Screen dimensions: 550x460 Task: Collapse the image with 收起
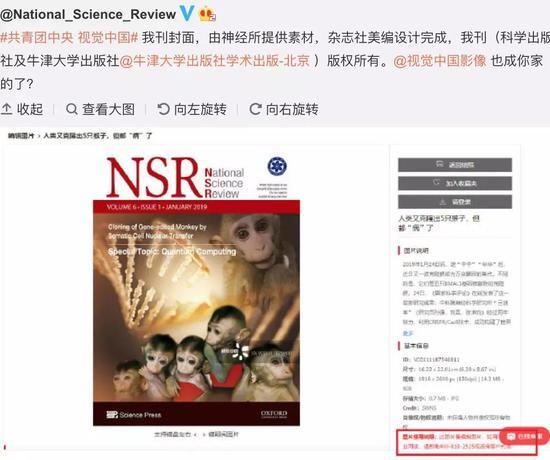22,109
